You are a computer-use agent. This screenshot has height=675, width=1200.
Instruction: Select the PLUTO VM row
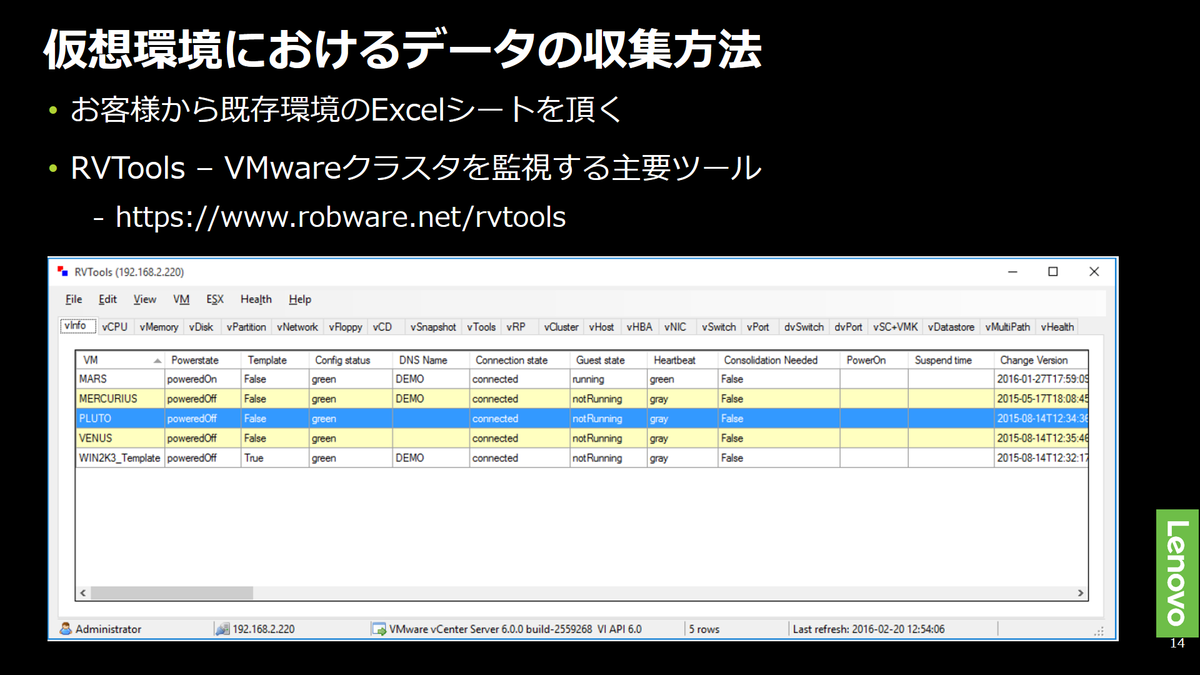point(582,418)
